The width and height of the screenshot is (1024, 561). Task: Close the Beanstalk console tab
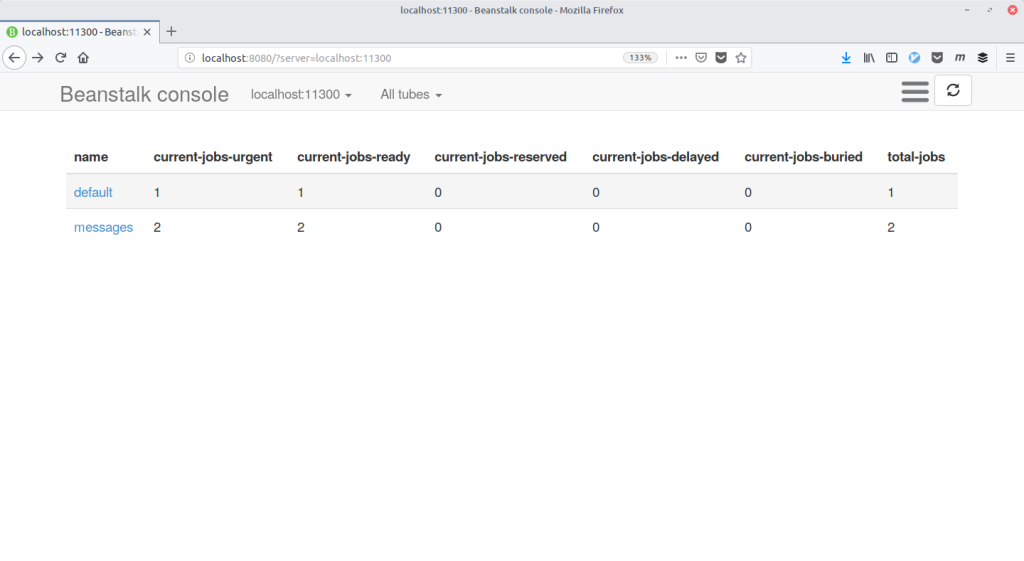(147, 31)
